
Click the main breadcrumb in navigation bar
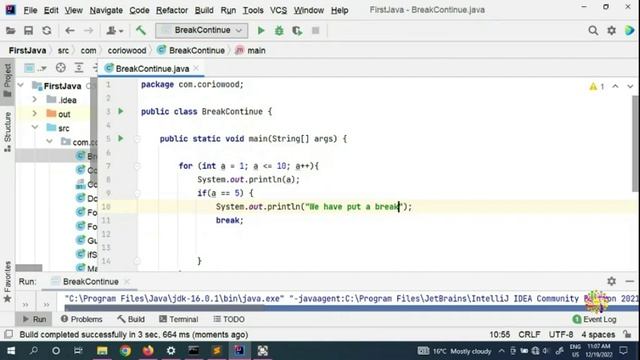[x=251, y=50]
